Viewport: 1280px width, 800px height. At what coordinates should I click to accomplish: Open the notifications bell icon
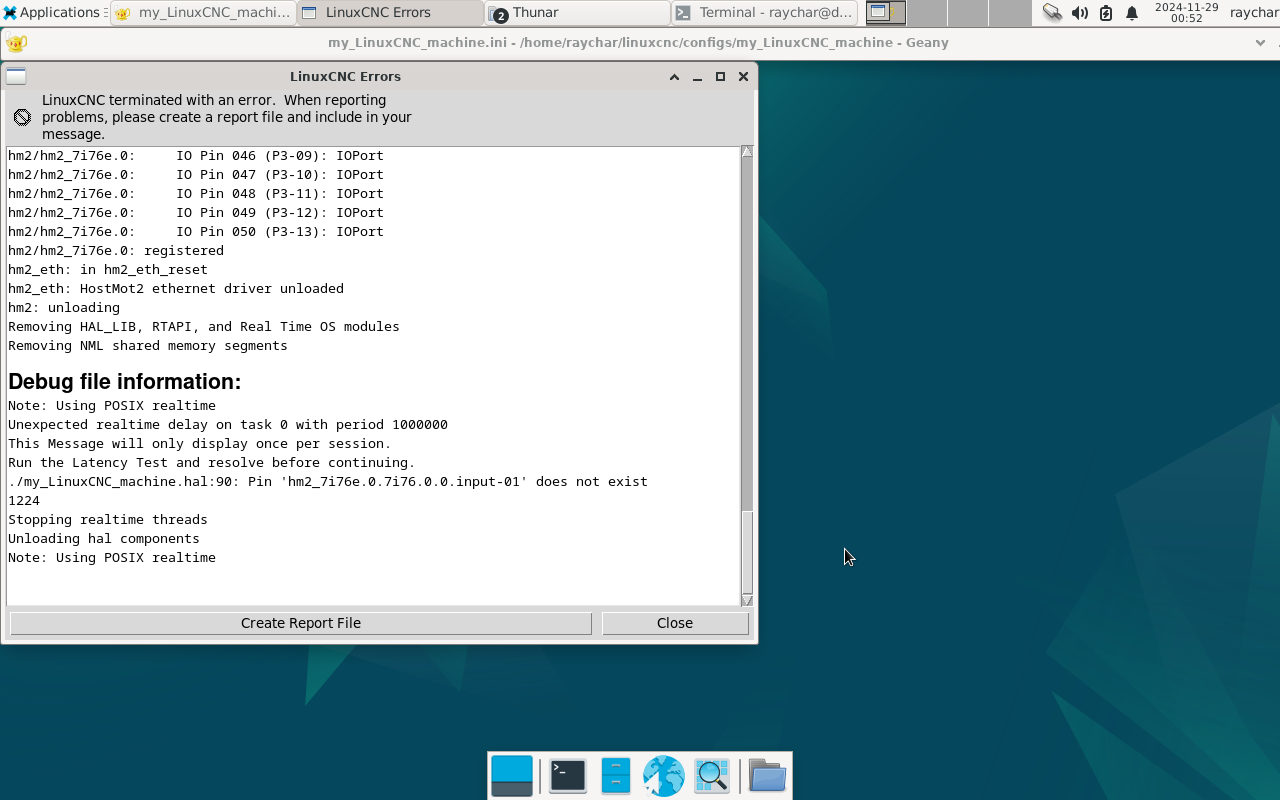1132,13
